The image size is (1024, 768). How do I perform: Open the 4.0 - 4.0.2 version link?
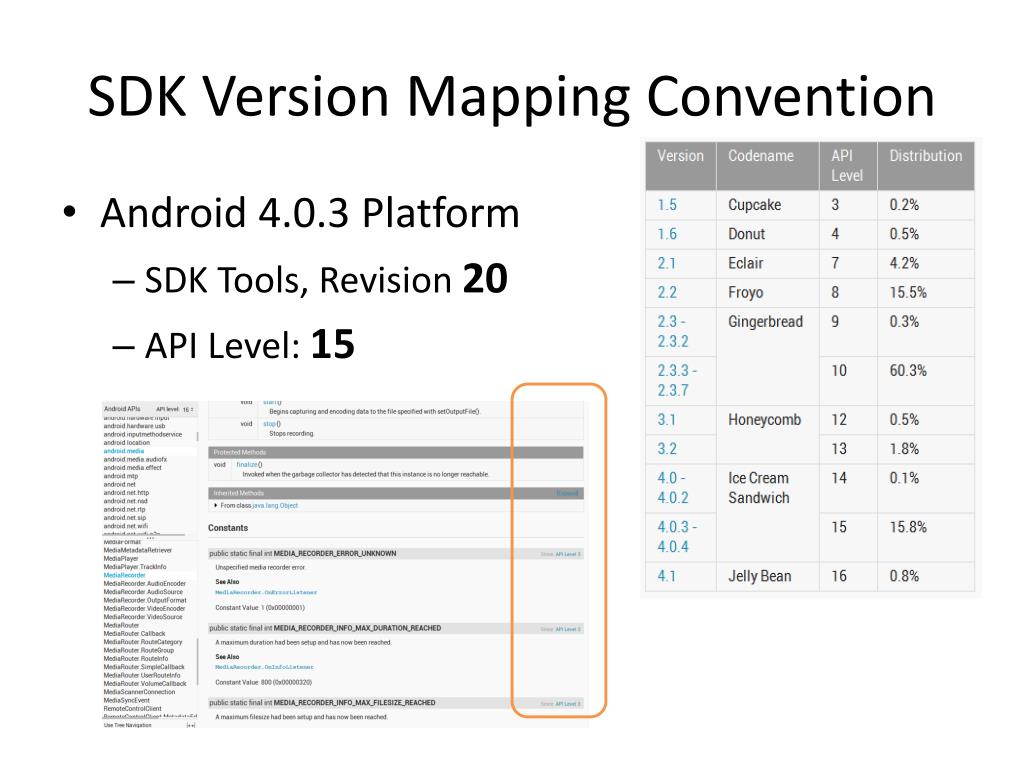click(x=673, y=488)
